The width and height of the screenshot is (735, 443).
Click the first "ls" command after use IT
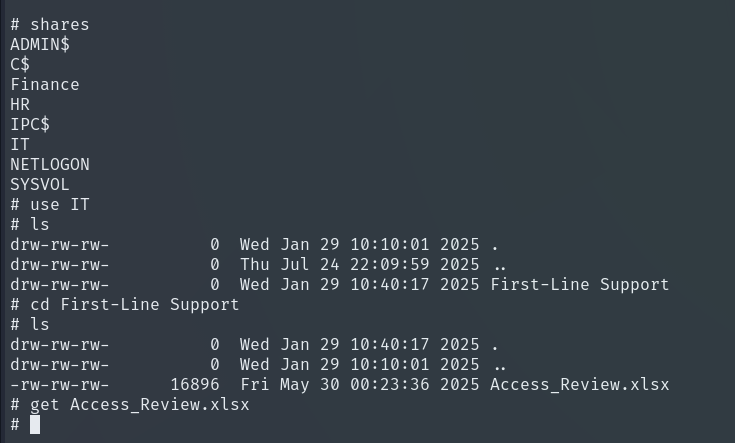pyautogui.click(x=40, y=224)
